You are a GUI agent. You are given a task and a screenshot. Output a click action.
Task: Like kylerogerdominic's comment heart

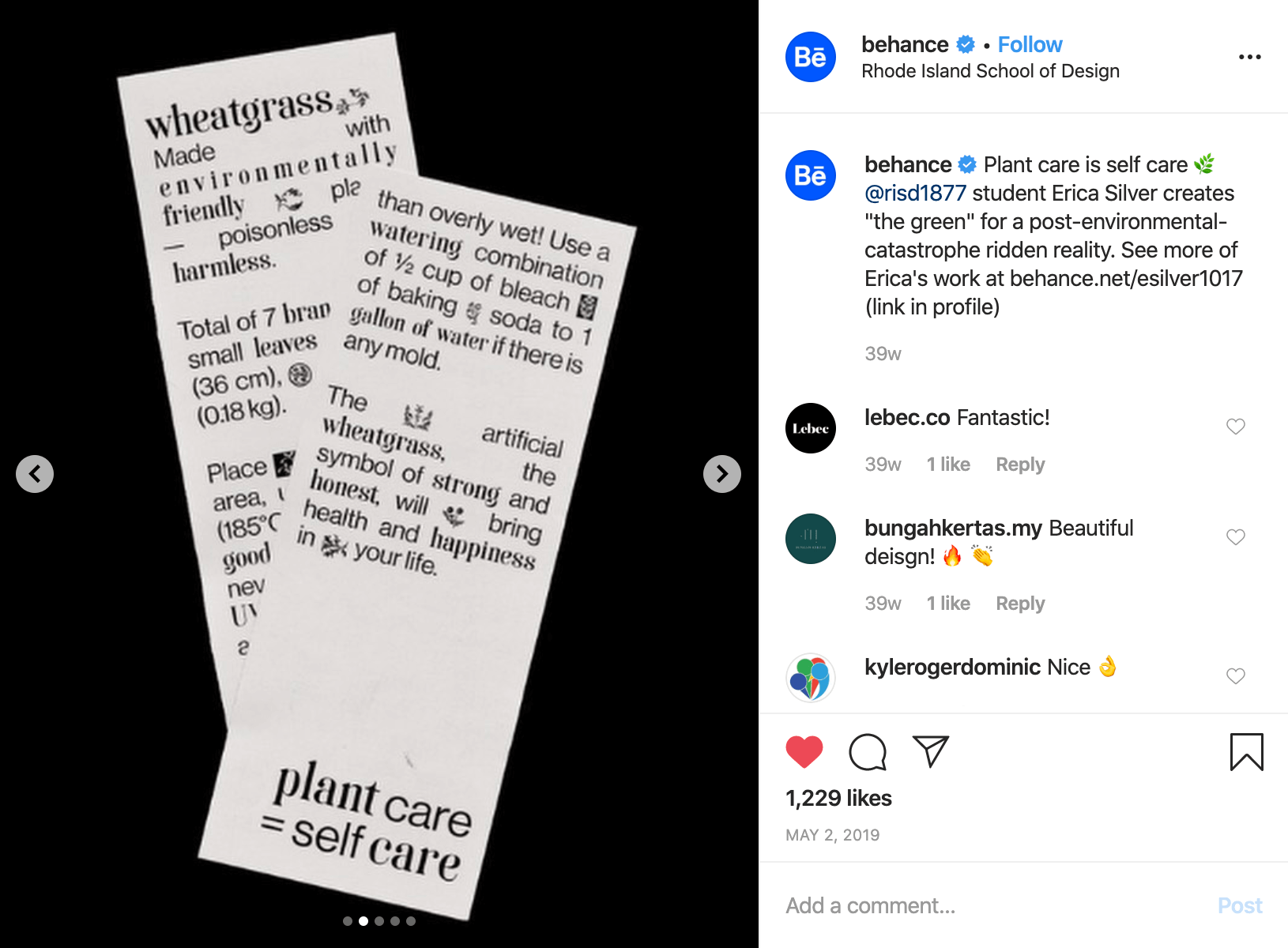[x=1236, y=676]
